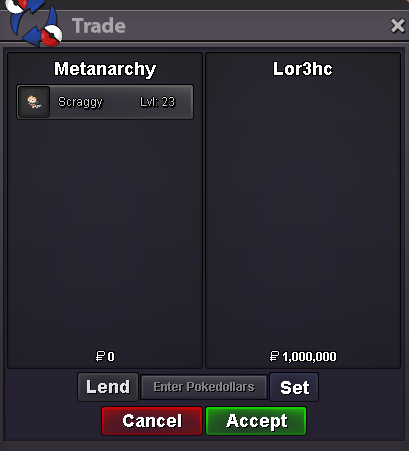Viewport: 409px width, 451px height.
Task: Click the empty area below Scraggy in Metanarchy's panel
Action: pyautogui.click(x=105, y=233)
